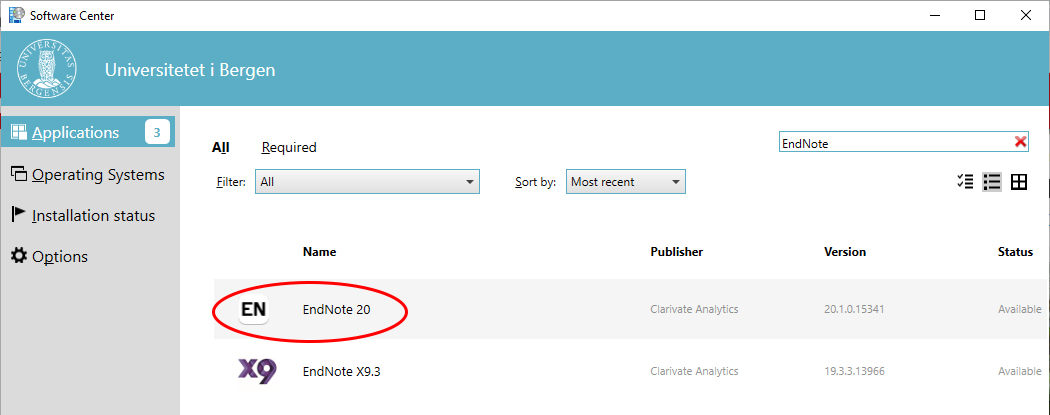Select the All tab
1050x415 pixels.
(221, 147)
